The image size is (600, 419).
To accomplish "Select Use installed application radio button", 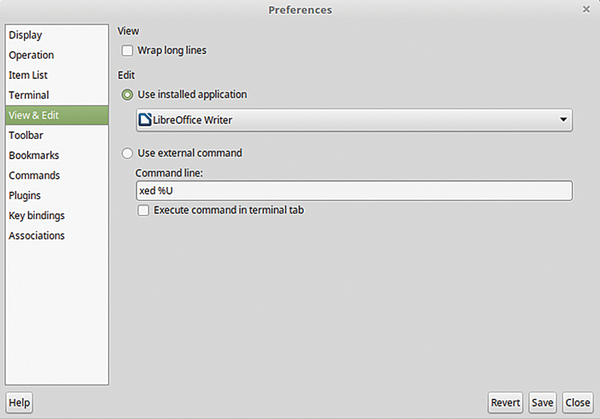I will pos(127,95).
